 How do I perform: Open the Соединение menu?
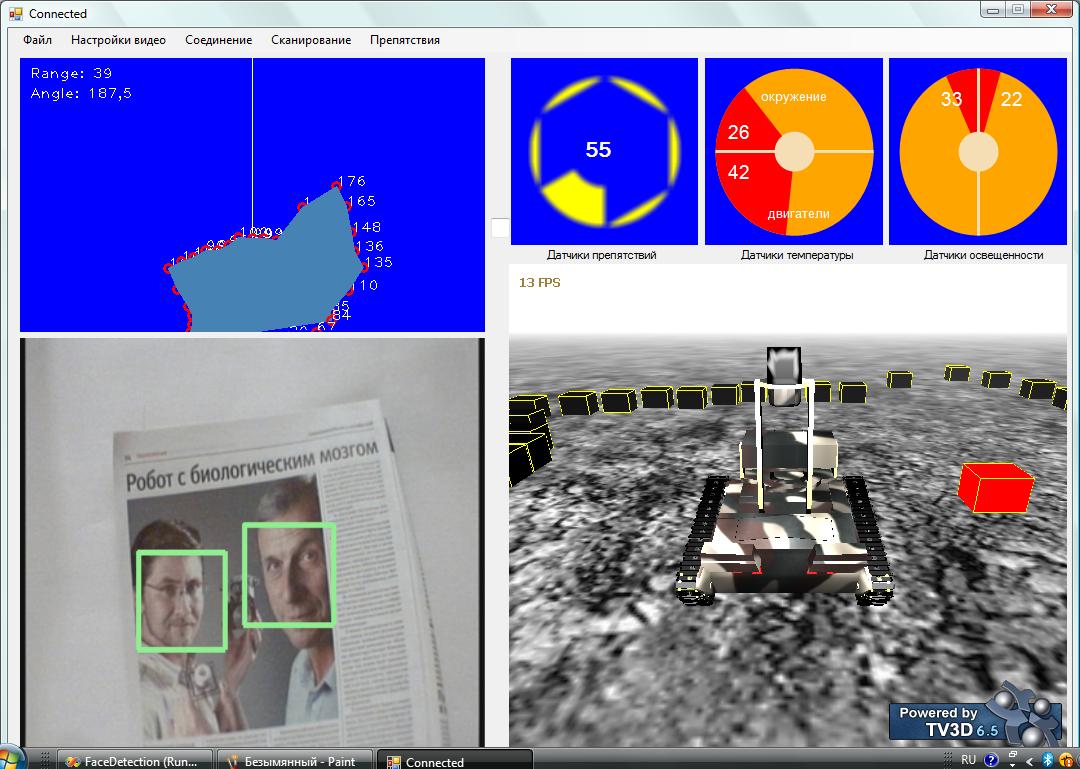(218, 40)
